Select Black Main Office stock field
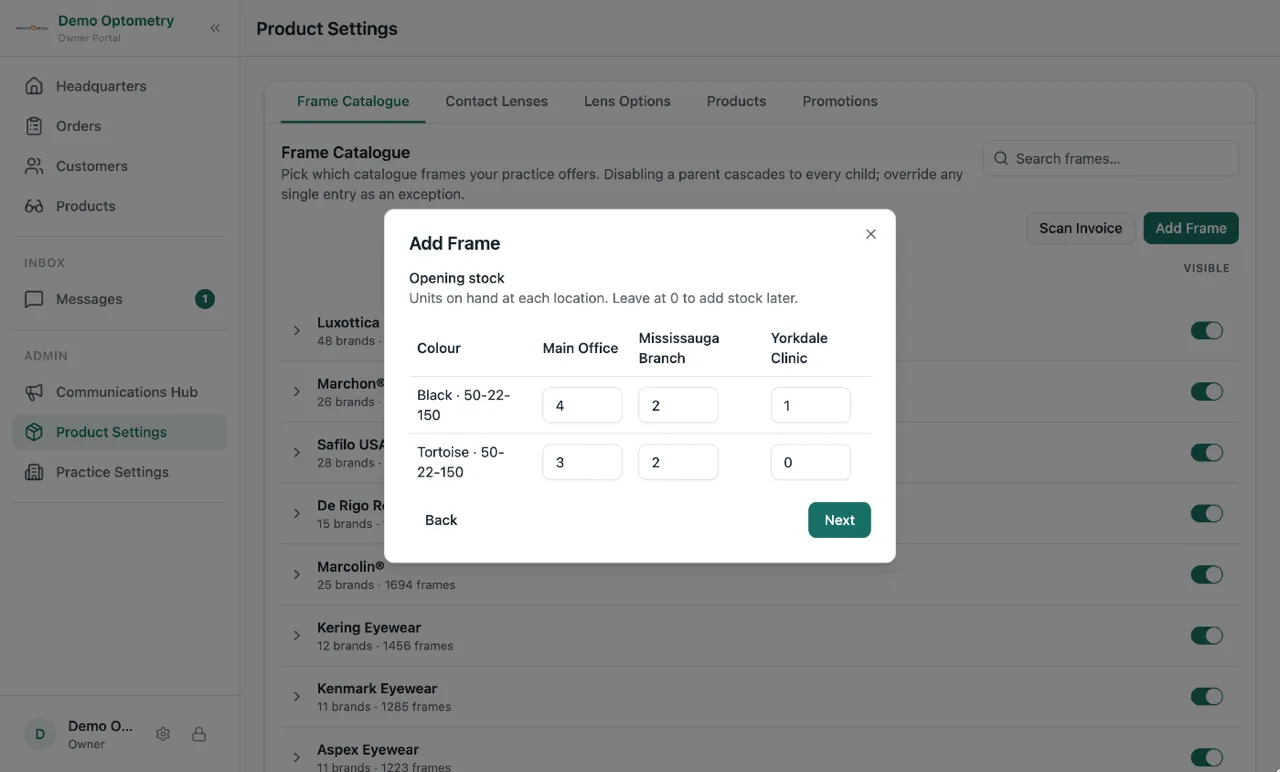Screen dimensions: 1280x772 [x=583, y=406]
